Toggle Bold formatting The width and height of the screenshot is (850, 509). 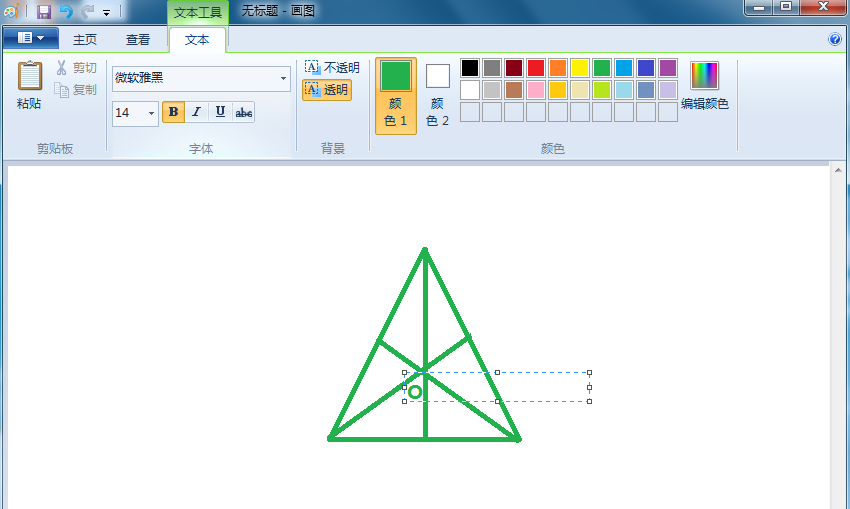click(x=173, y=112)
